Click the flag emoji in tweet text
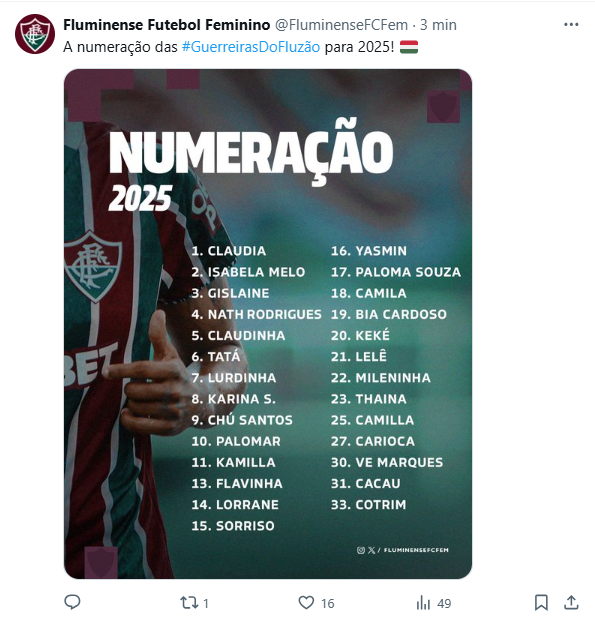The width and height of the screenshot is (595, 622). point(409,47)
